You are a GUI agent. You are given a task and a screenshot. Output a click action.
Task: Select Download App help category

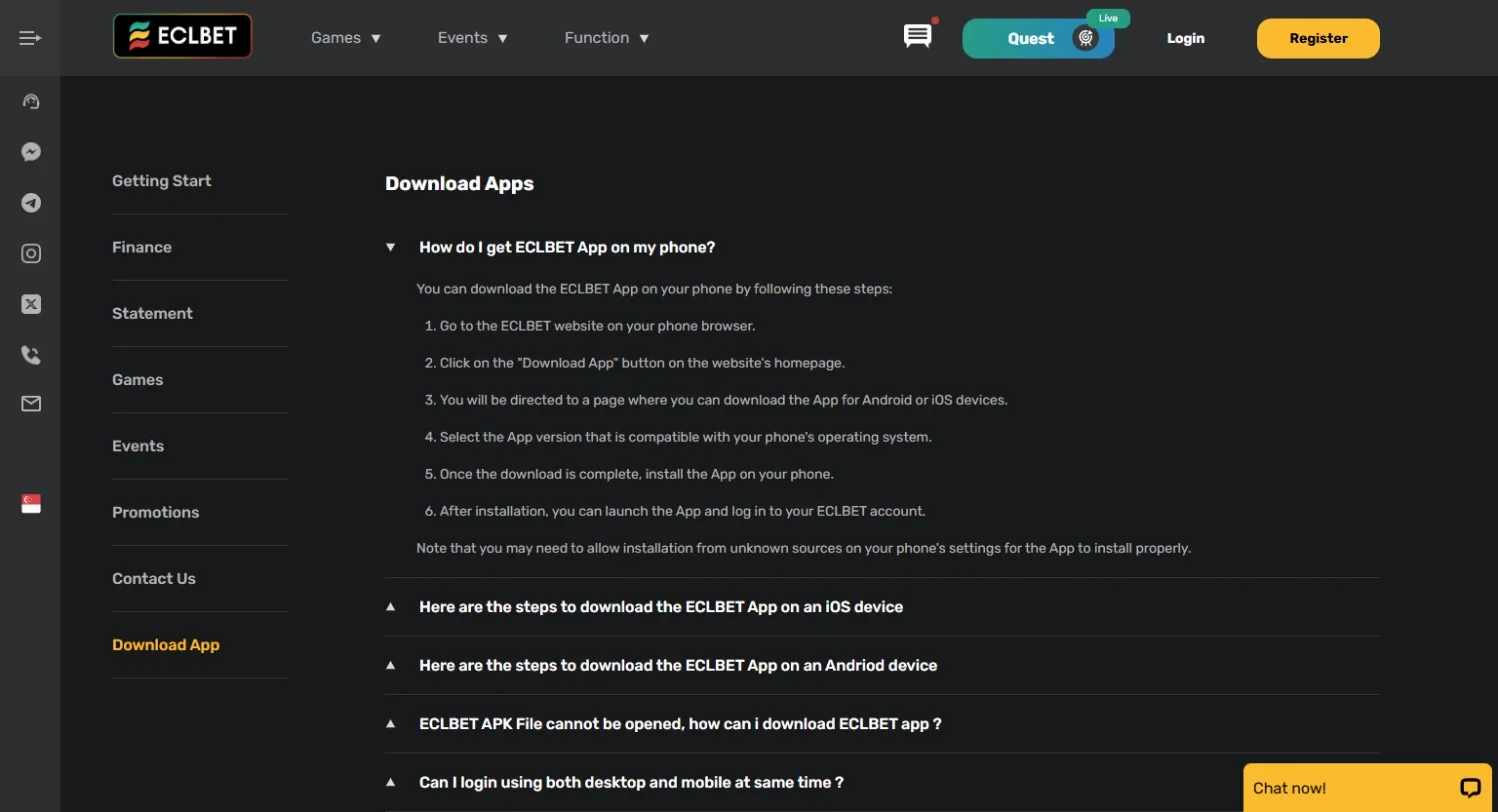point(166,645)
